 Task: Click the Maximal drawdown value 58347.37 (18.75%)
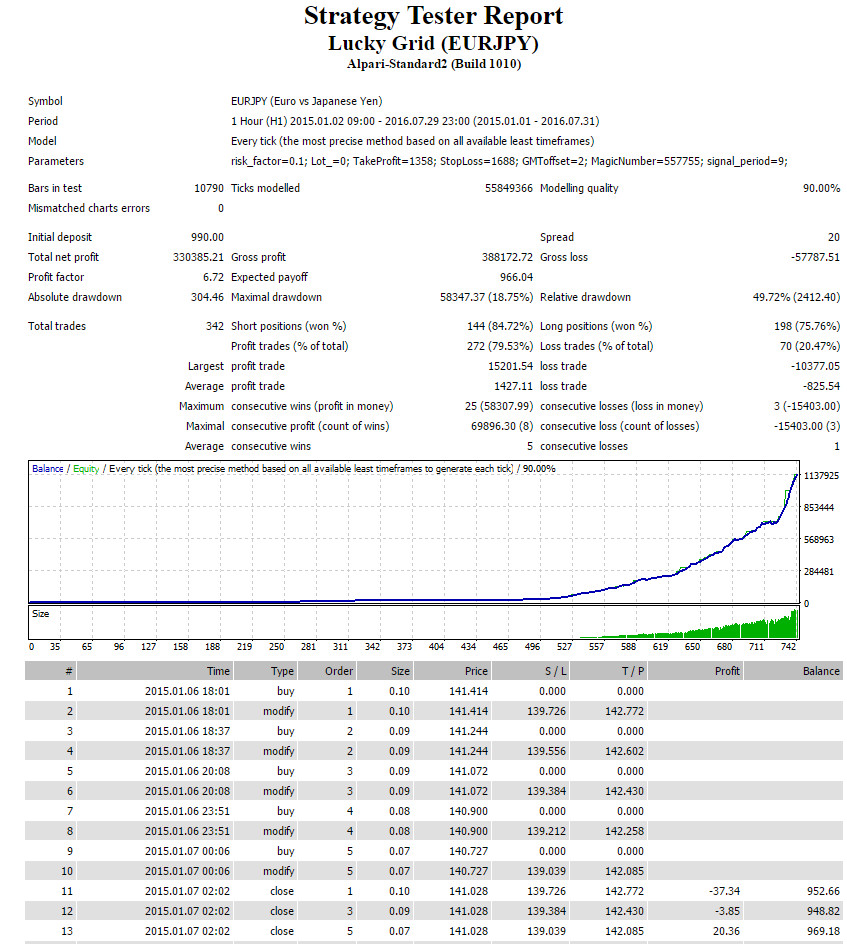point(486,297)
